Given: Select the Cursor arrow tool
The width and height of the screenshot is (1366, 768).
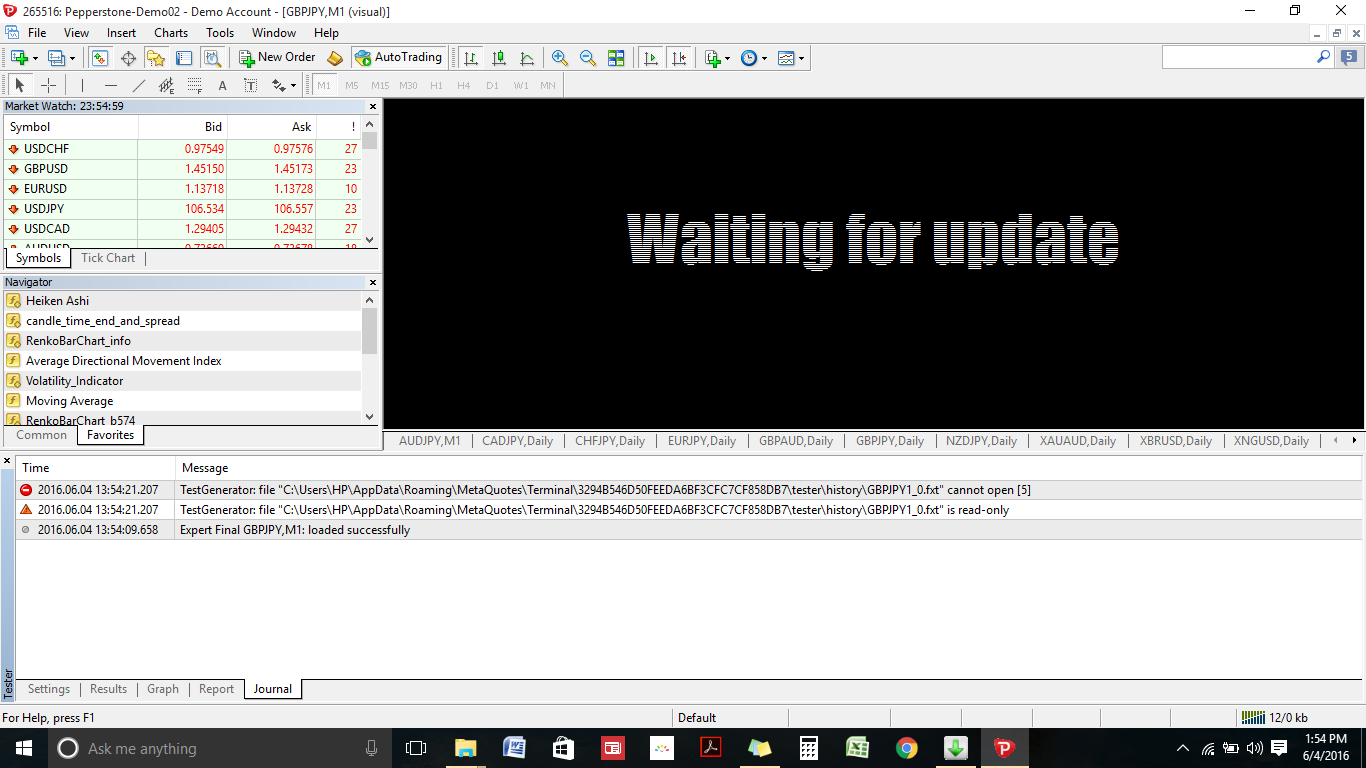Looking at the screenshot, I should [19, 85].
